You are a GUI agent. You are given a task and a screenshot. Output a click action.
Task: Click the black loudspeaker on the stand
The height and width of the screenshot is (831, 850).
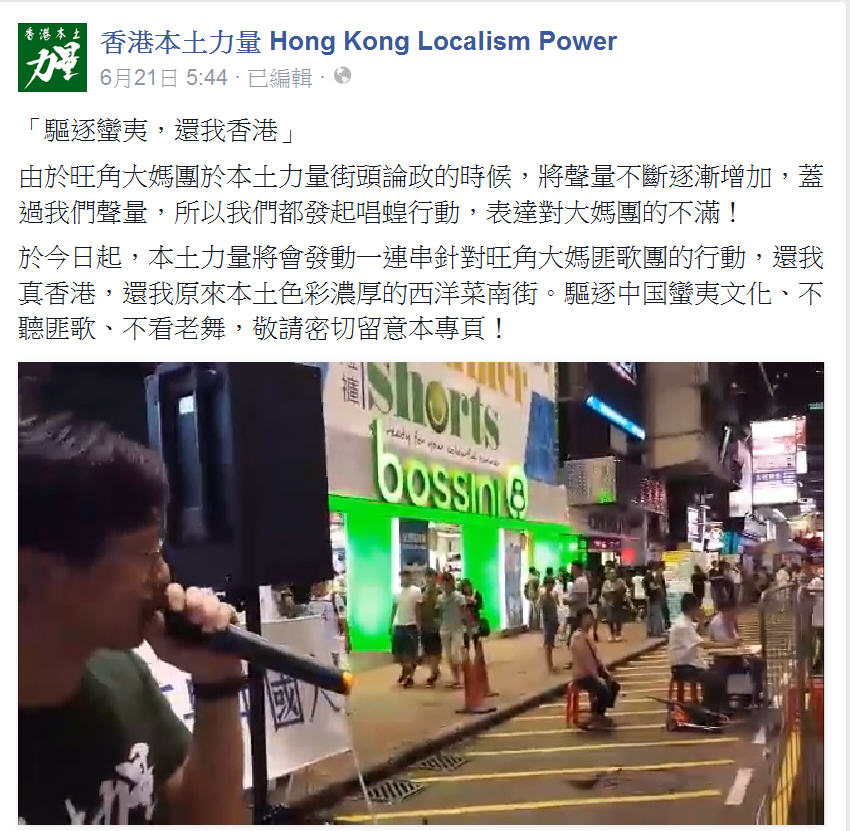coord(242,477)
